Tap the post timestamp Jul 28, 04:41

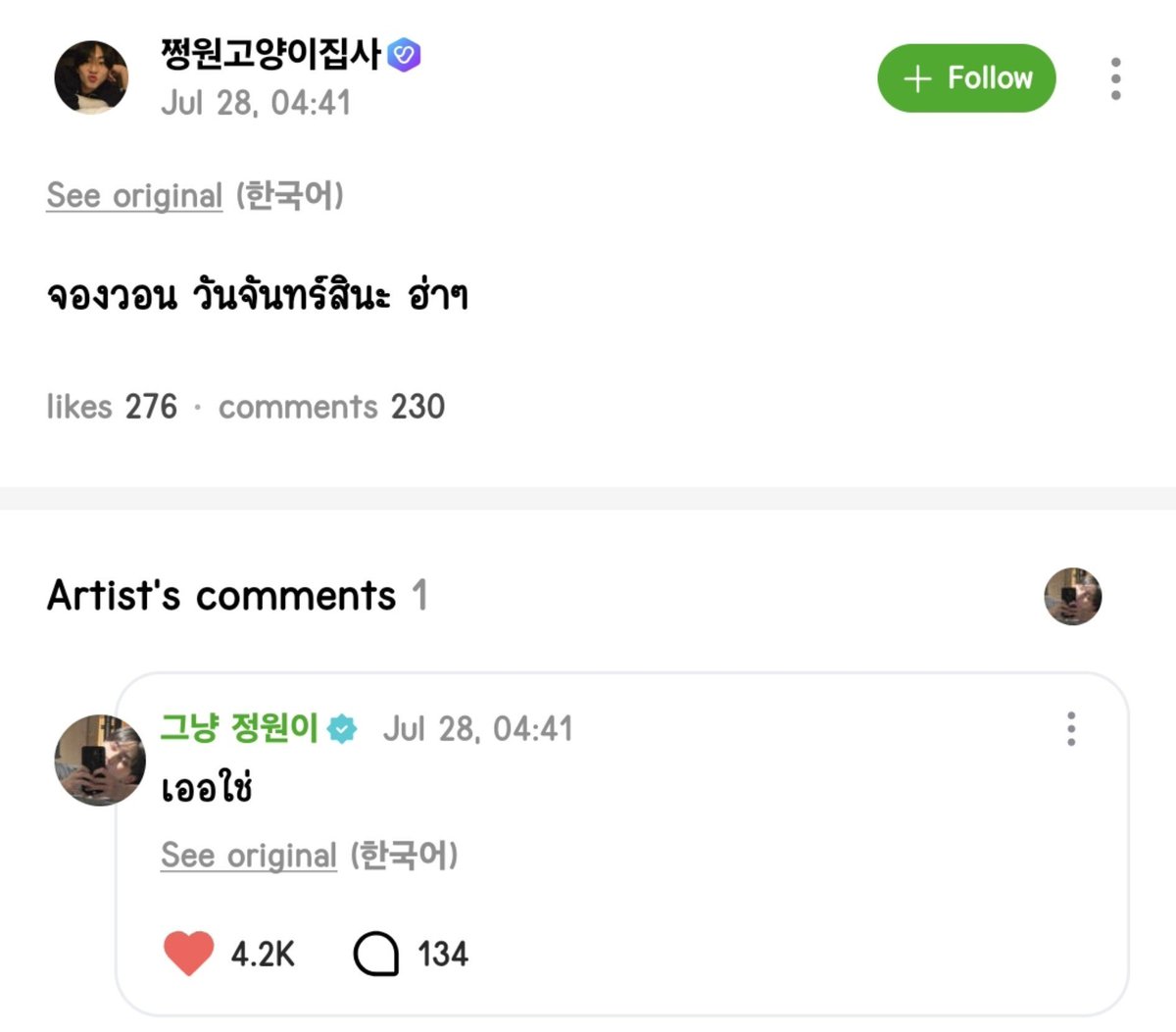coord(256,103)
